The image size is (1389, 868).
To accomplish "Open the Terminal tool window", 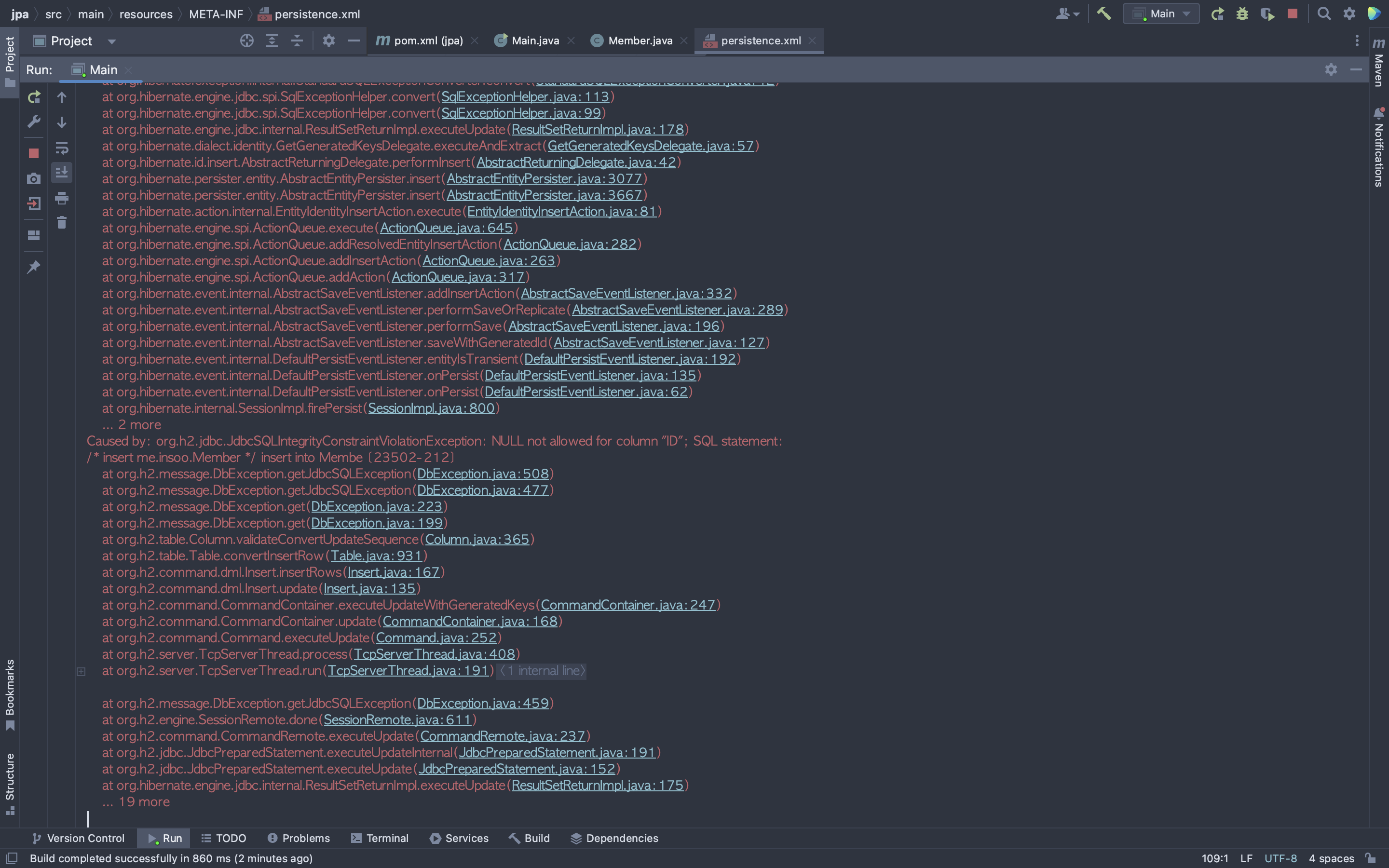I will pyautogui.click(x=380, y=838).
